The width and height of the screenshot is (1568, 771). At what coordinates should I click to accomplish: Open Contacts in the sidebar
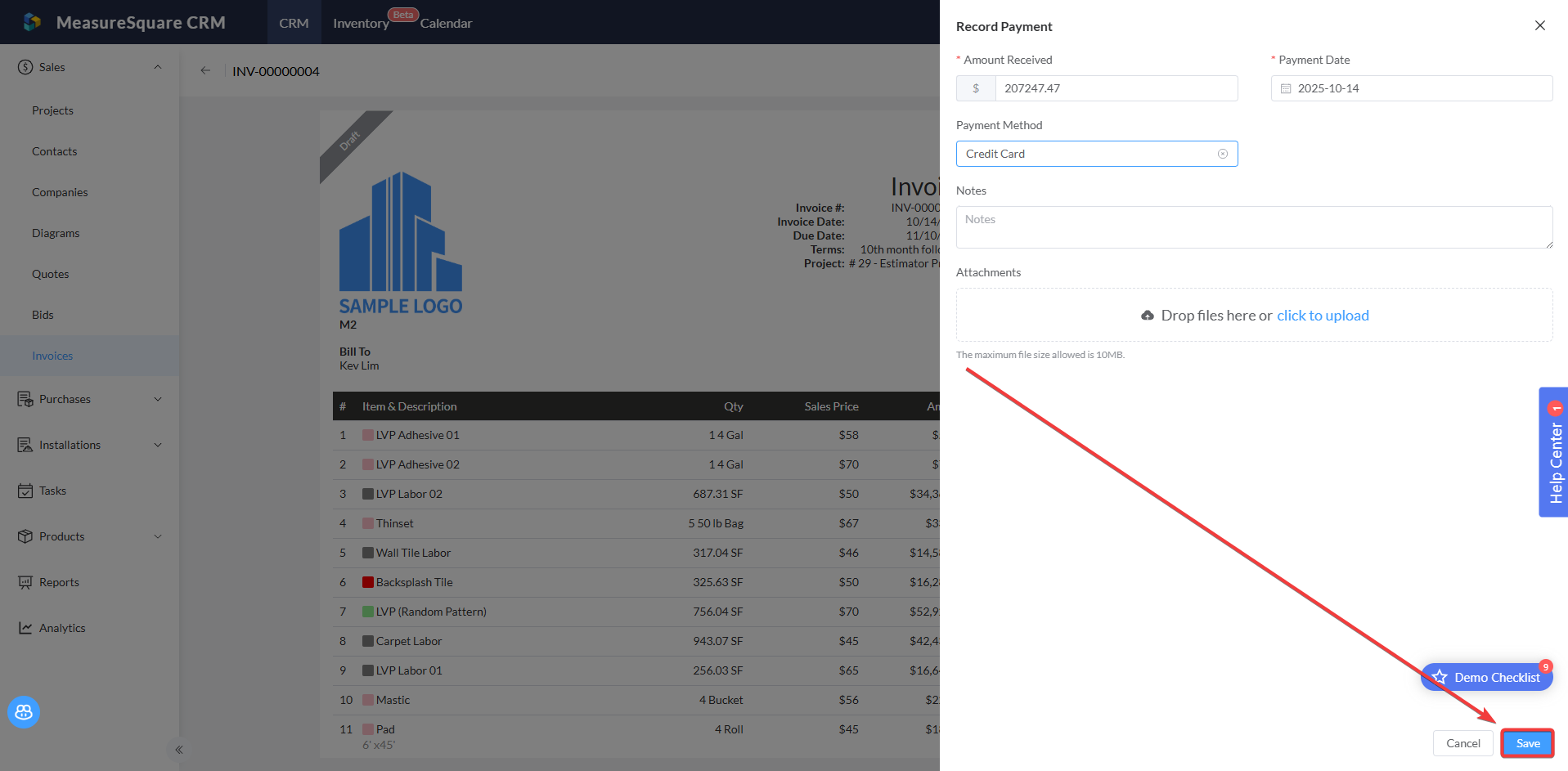[x=55, y=151]
